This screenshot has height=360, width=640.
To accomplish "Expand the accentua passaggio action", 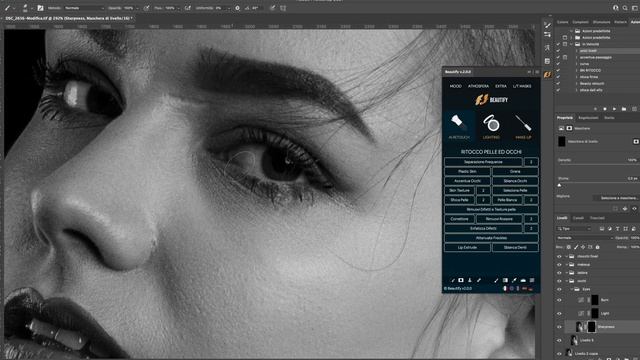I will click(x=576, y=57).
